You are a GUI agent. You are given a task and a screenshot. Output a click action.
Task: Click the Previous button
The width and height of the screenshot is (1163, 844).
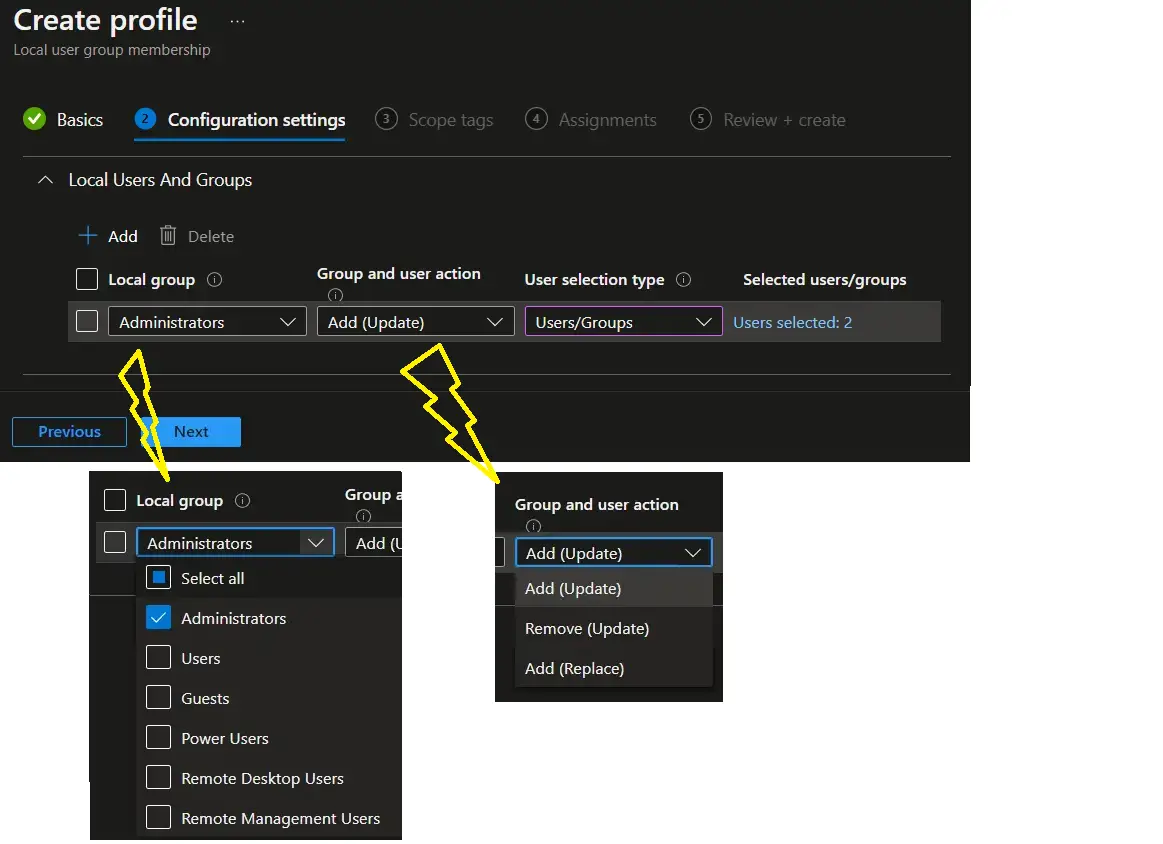(68, 431)
